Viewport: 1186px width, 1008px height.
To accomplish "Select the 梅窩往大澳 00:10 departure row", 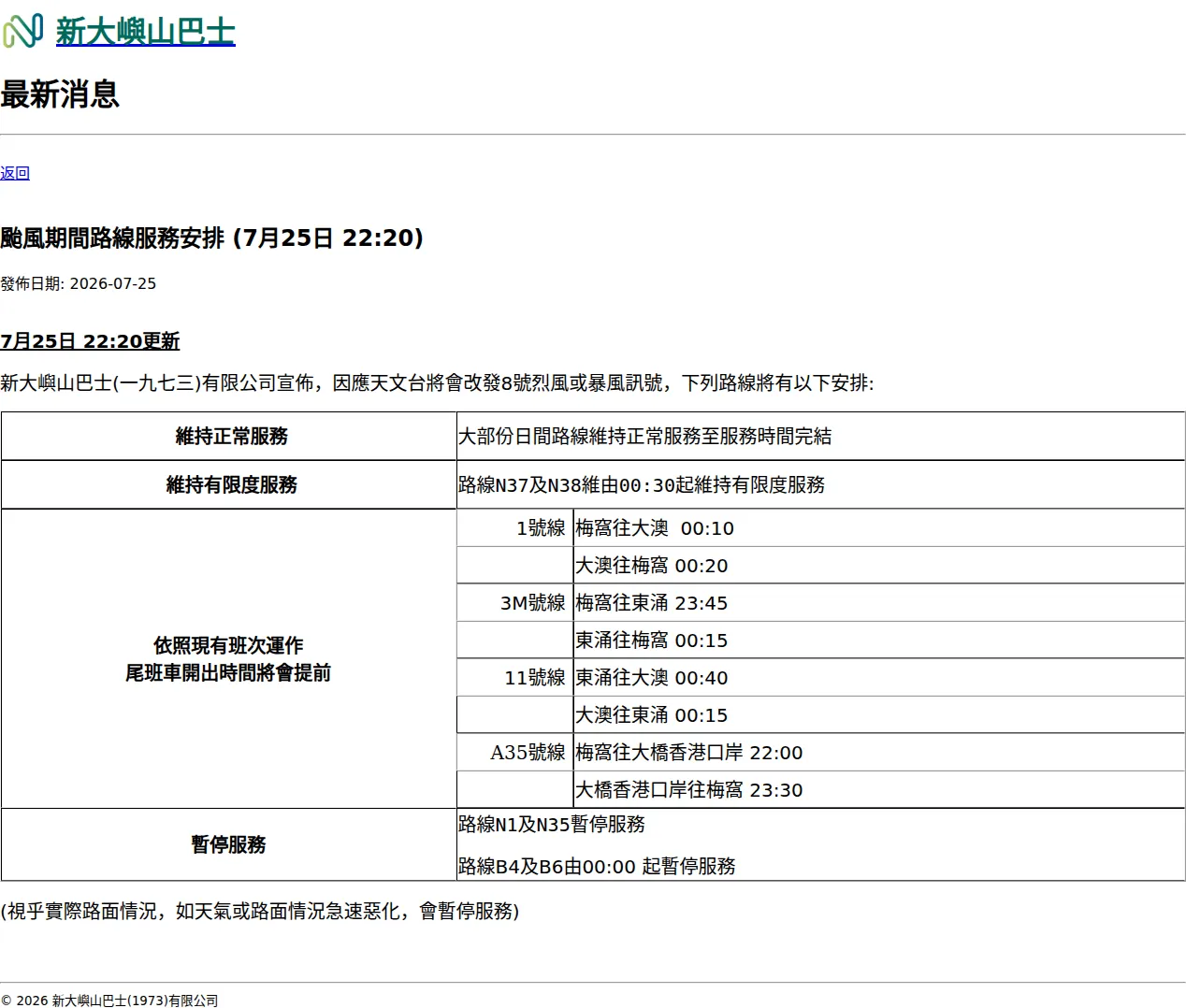I will coord(878,528).
